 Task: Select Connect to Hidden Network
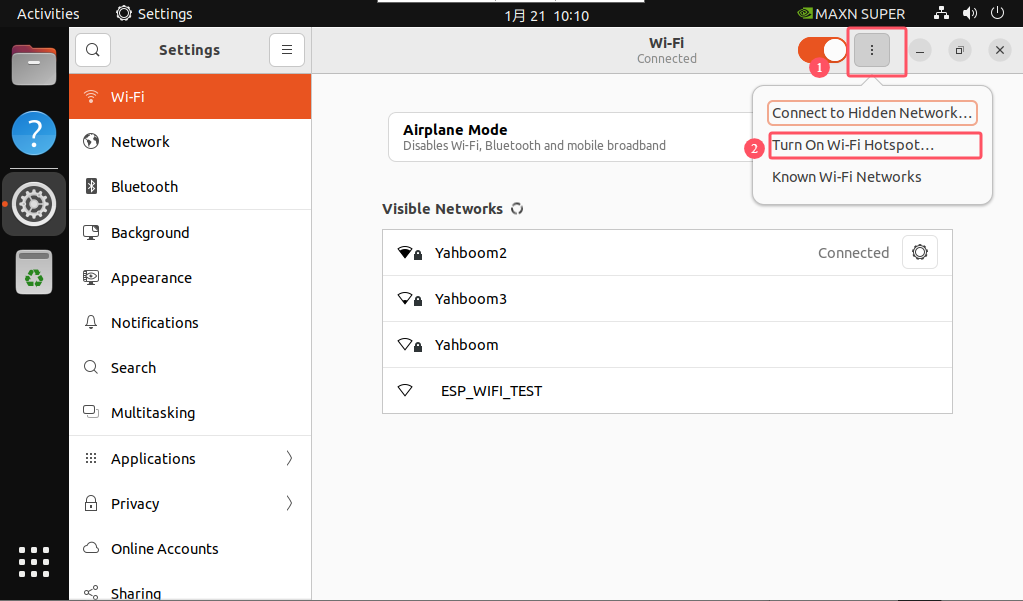point(872,113)
